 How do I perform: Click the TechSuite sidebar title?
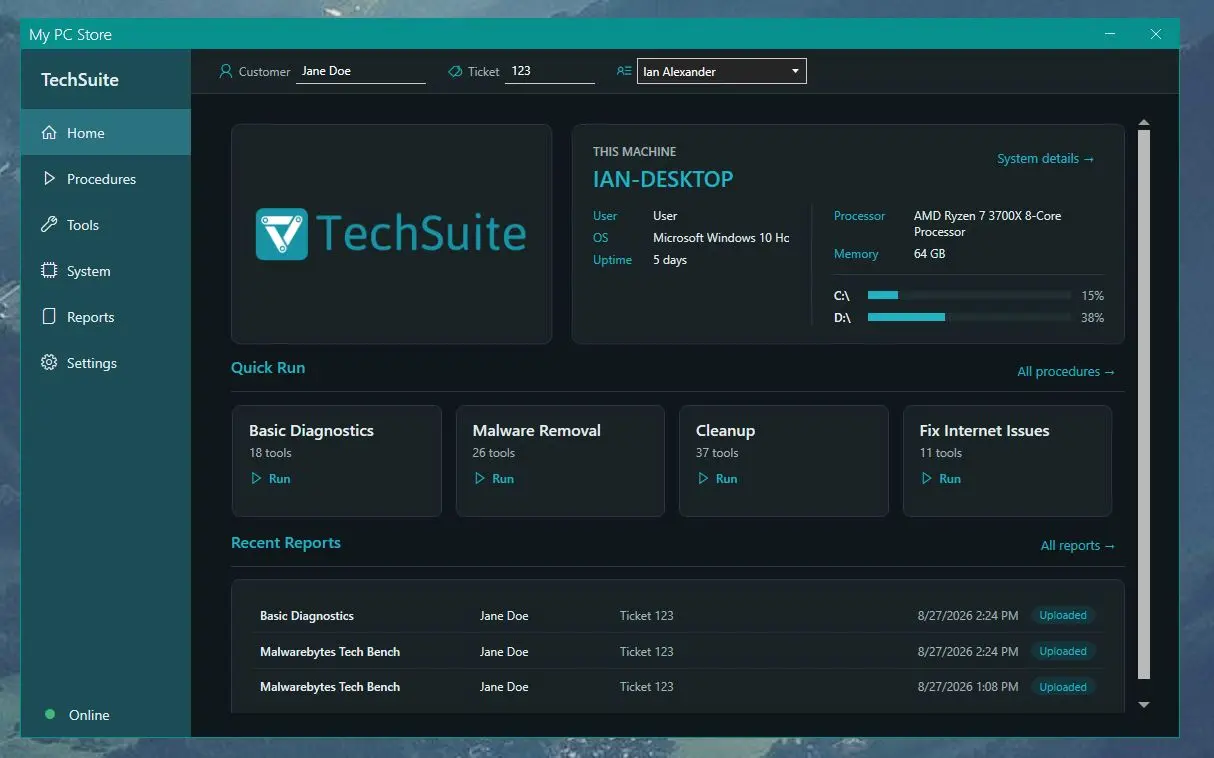[80, 80]
